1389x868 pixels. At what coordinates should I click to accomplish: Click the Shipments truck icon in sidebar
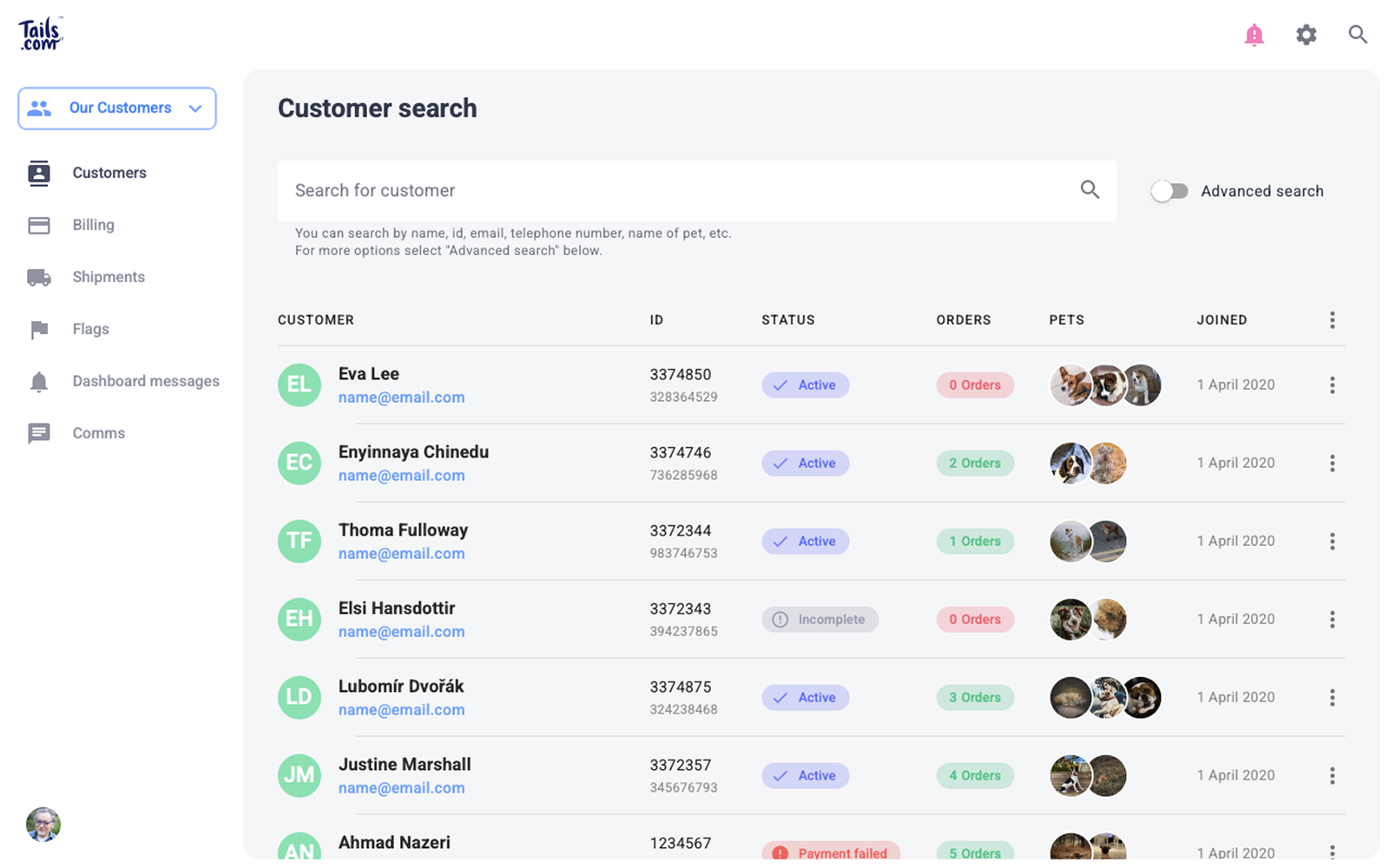(39, 277)
